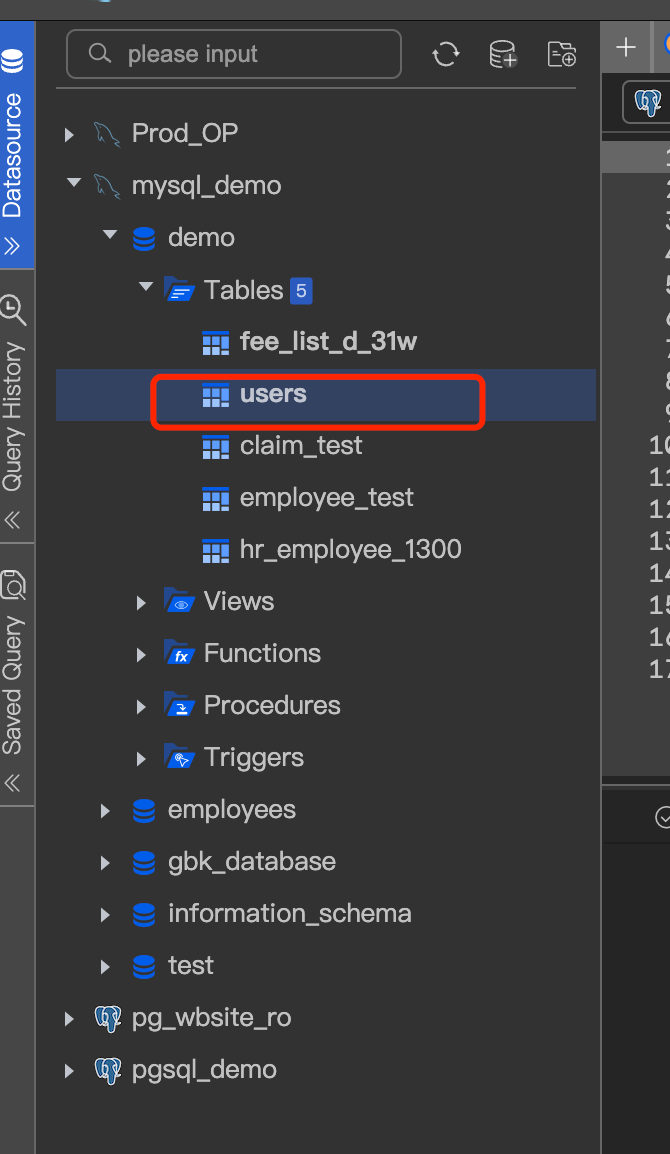Expand the Prod_OP connection
Image resolution: width=670 pixels, height=1154 pixels.
tap(69, 134)
